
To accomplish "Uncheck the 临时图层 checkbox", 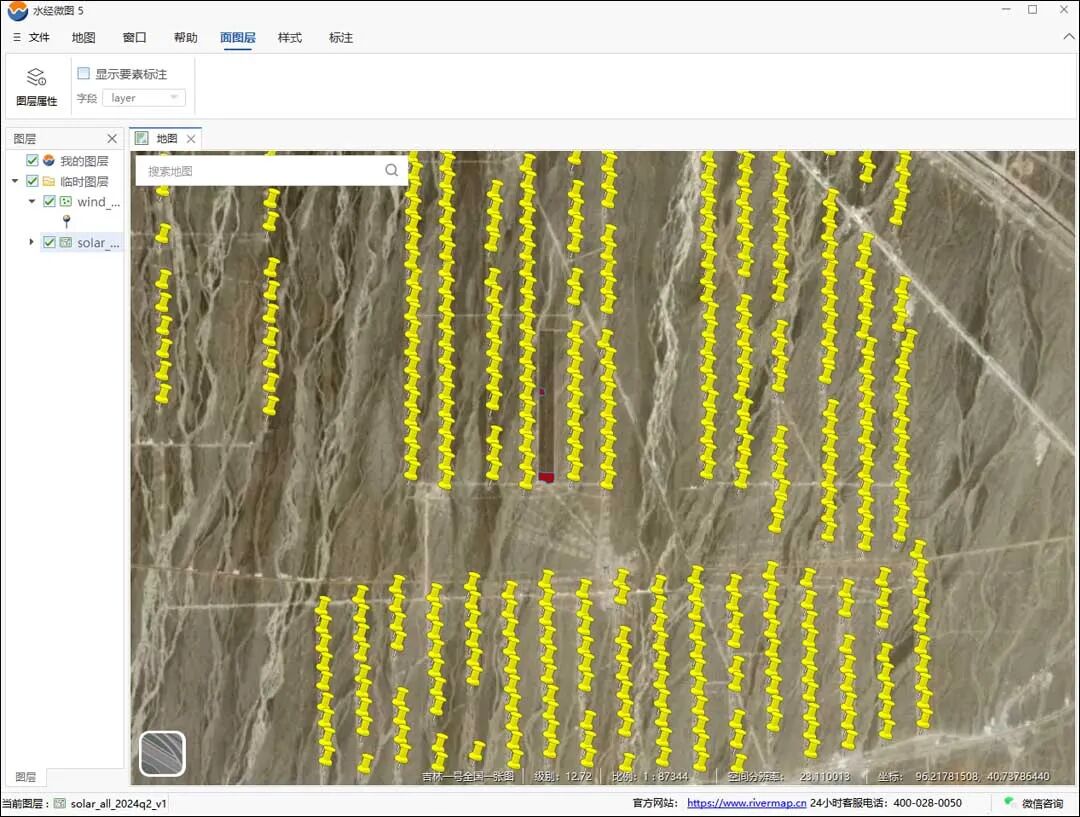I will click(x=32, y=181).
